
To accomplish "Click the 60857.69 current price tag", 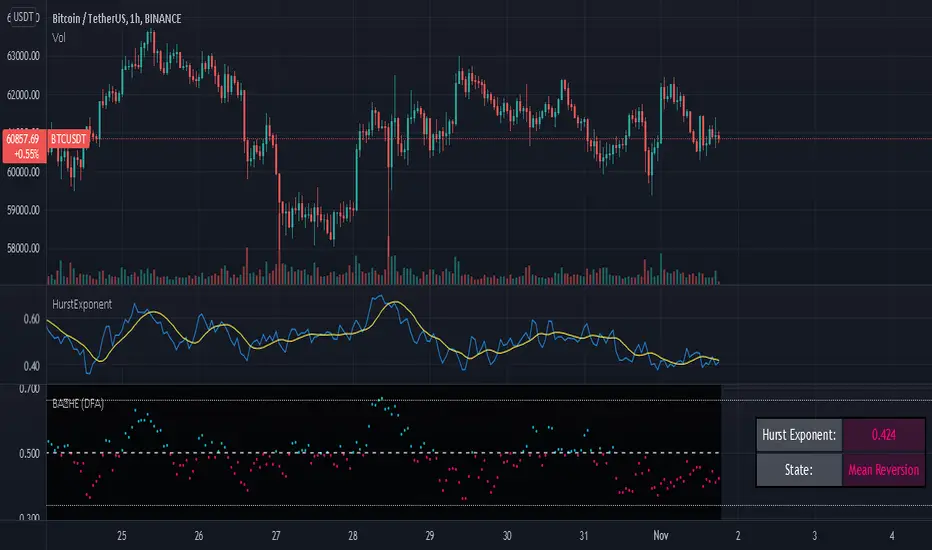I will click(x=23, y=139).
